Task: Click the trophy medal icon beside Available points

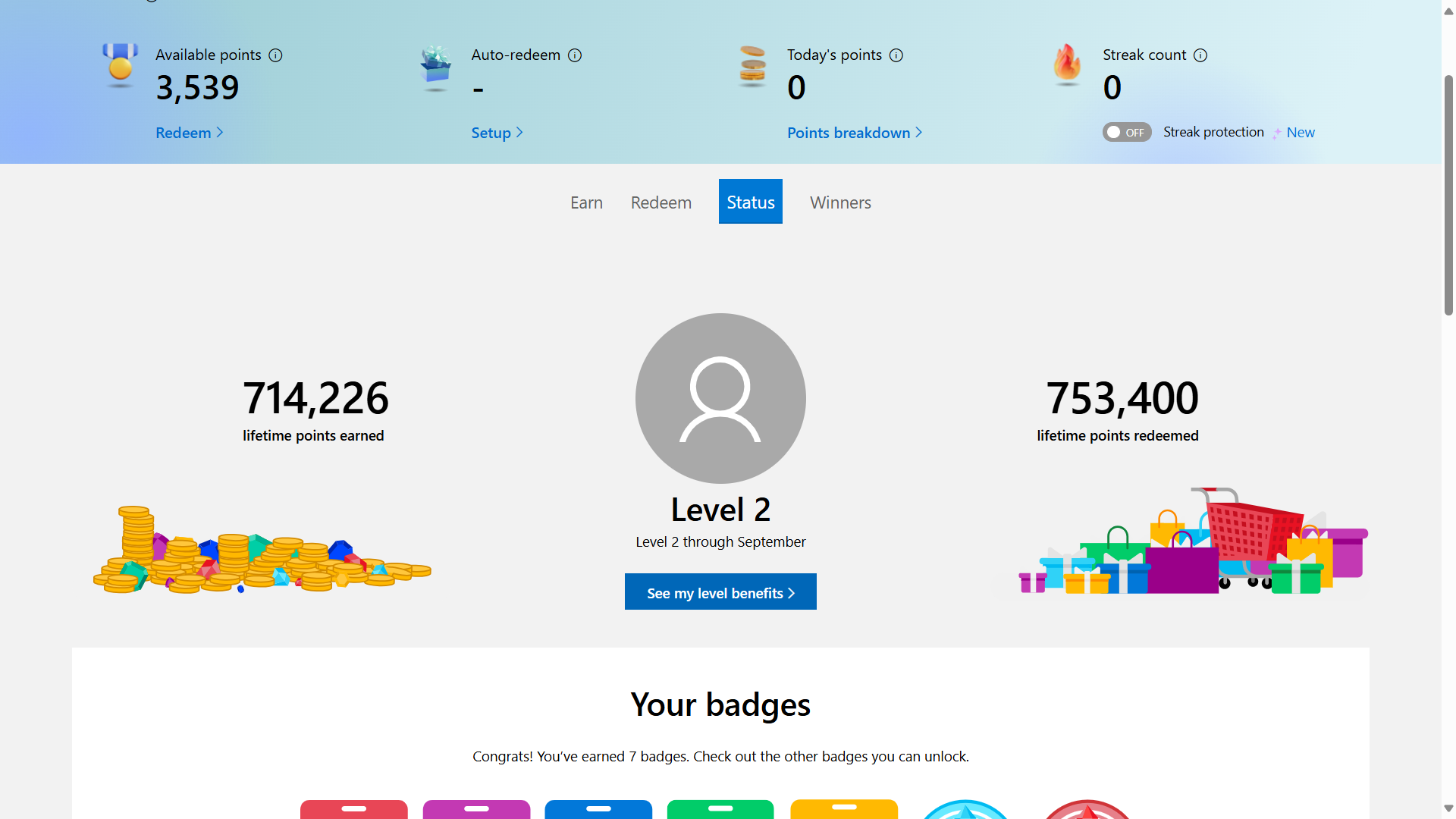Action: 119,67
